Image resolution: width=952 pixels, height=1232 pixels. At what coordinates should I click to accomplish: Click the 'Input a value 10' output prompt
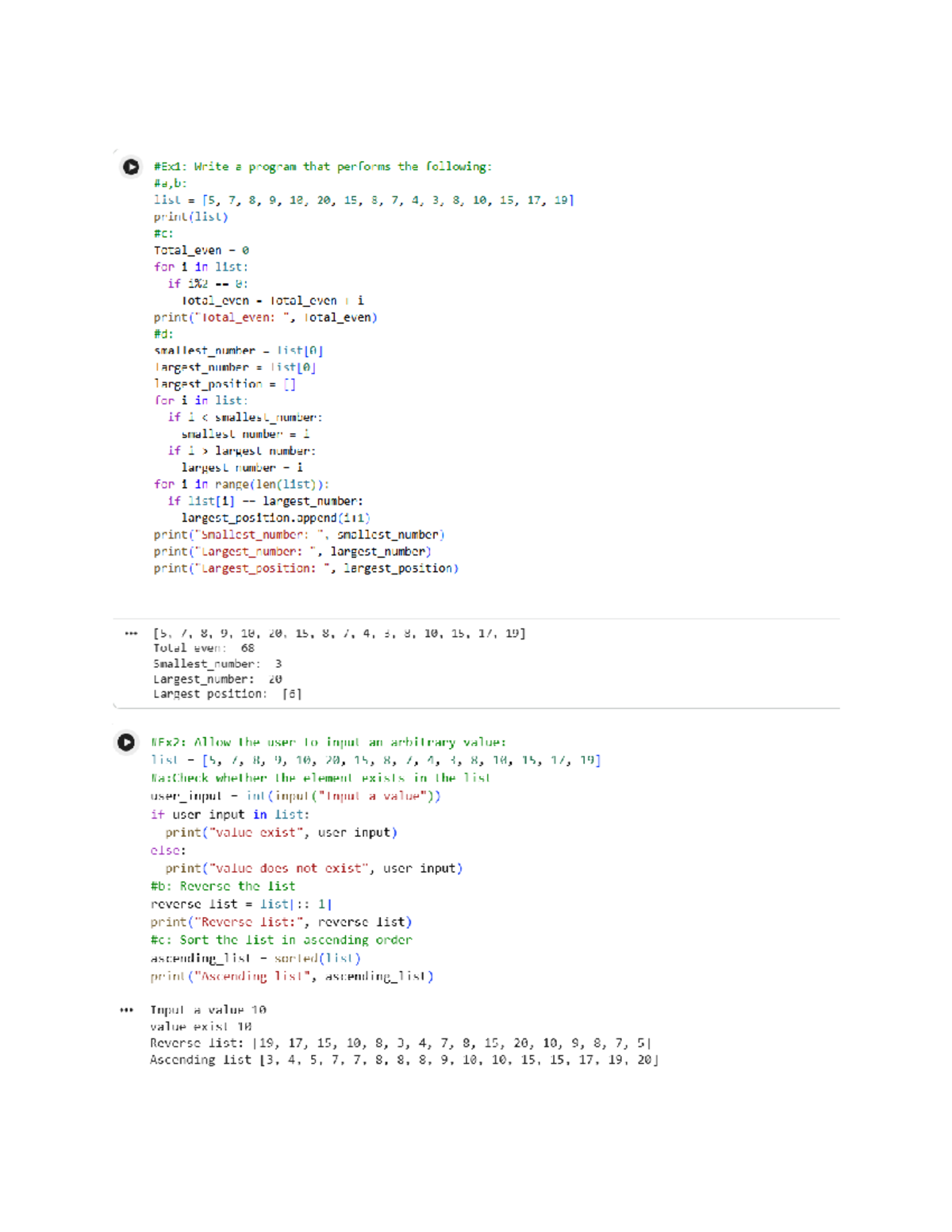coord(209,1010)
